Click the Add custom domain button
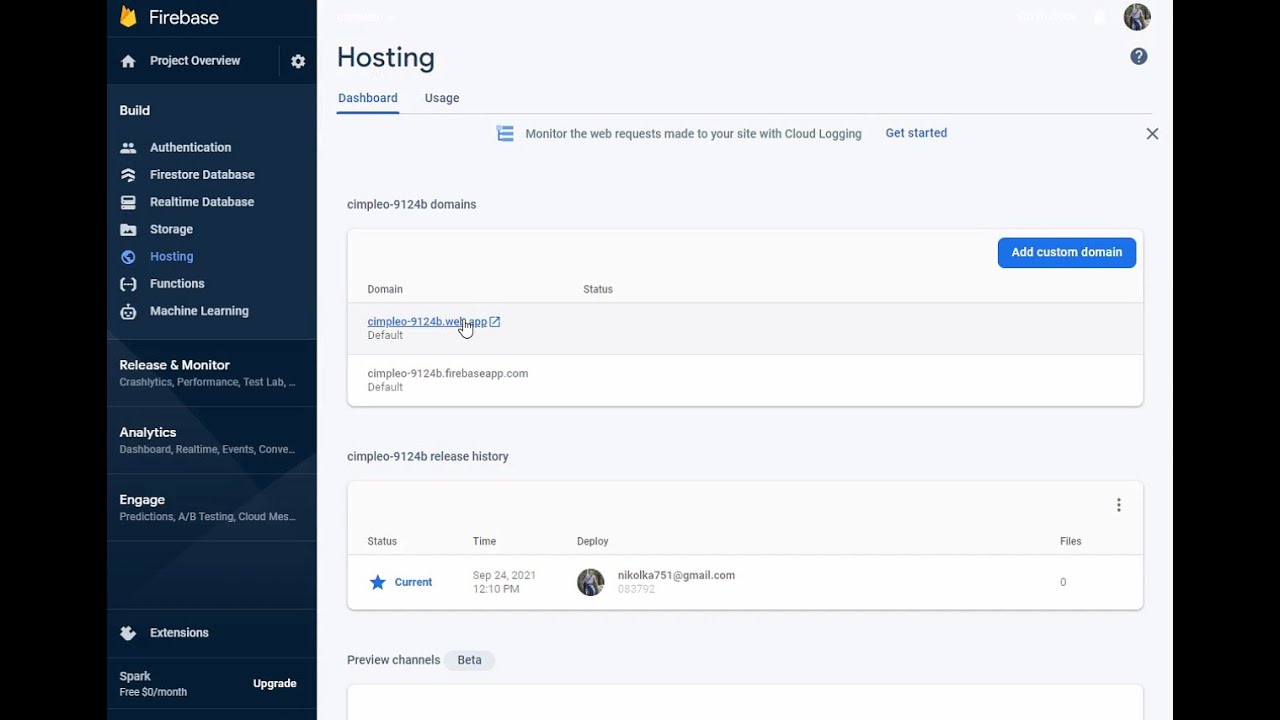This screenshot has height=720, width=1280. click(1067, 252)
